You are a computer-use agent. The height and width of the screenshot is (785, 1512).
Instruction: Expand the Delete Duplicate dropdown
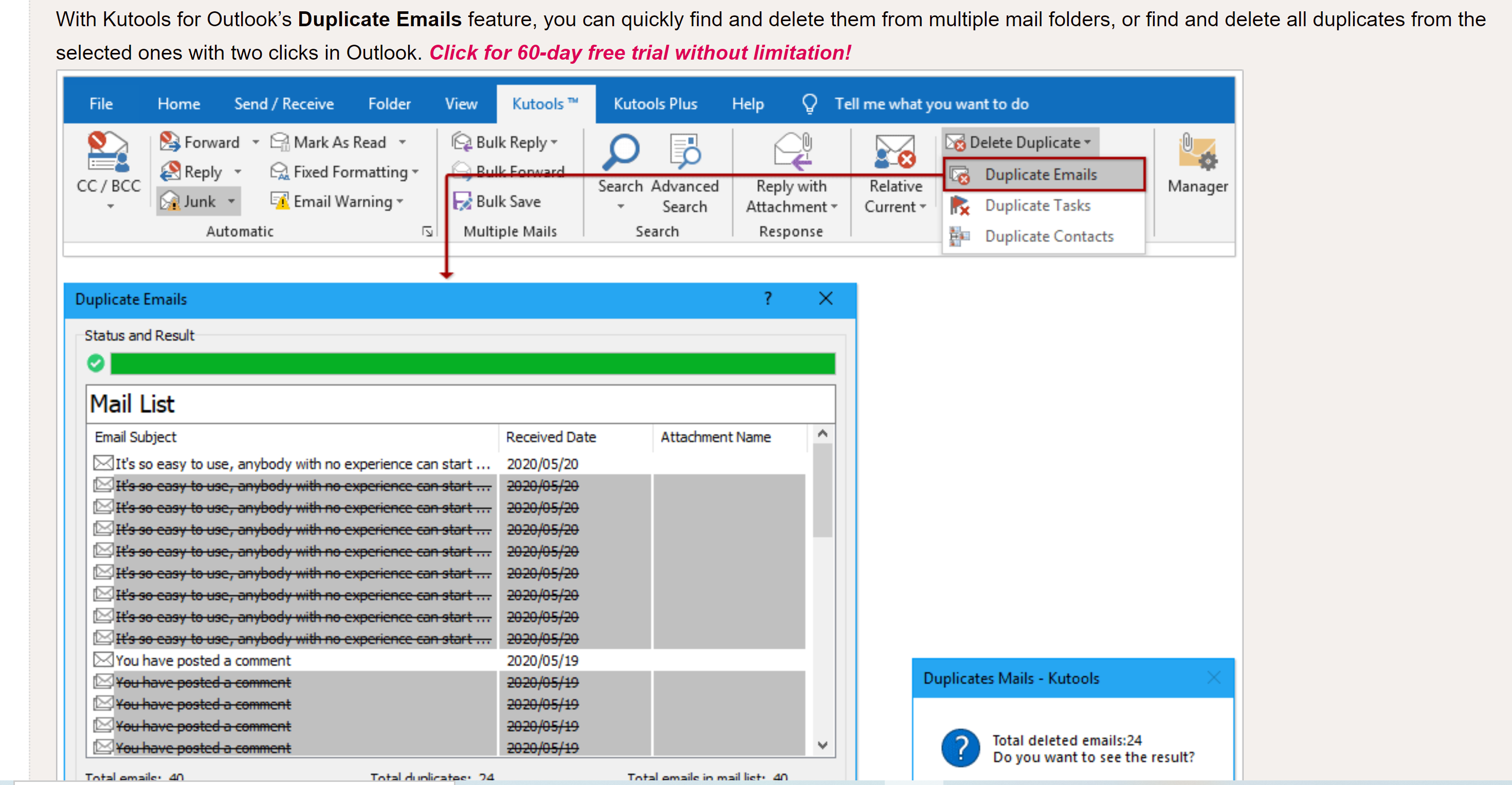pyautogui.click(x=1087, y=142)
